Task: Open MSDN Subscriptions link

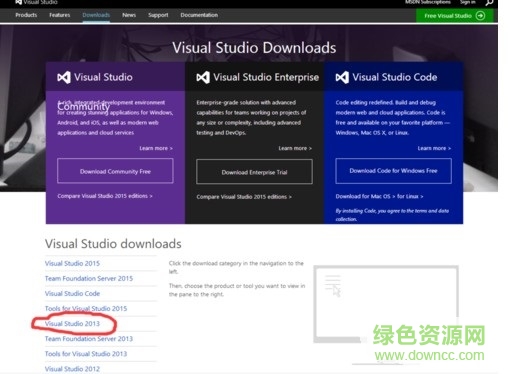Action: [428, 2]
